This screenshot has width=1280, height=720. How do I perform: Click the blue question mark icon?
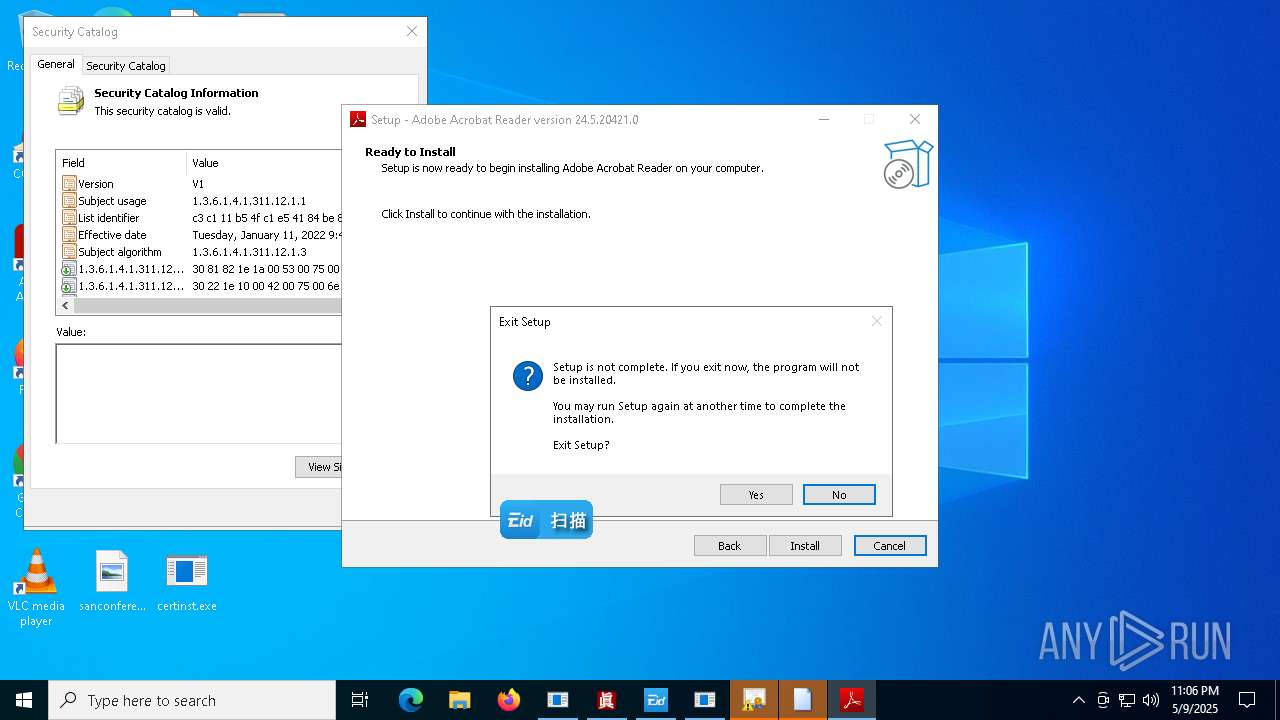528,376
